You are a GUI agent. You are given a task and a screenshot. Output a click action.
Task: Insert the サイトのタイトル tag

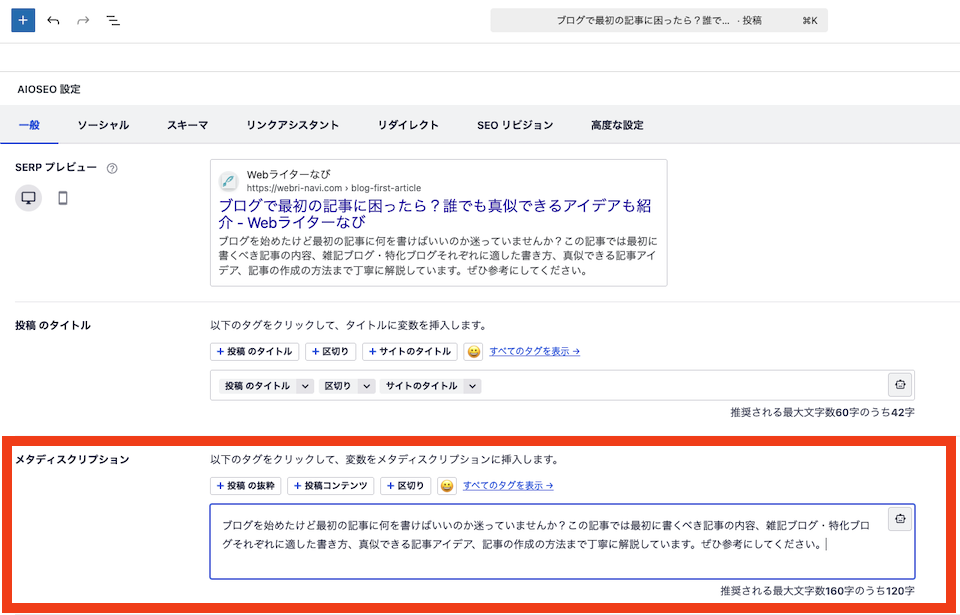click(410, 352)
